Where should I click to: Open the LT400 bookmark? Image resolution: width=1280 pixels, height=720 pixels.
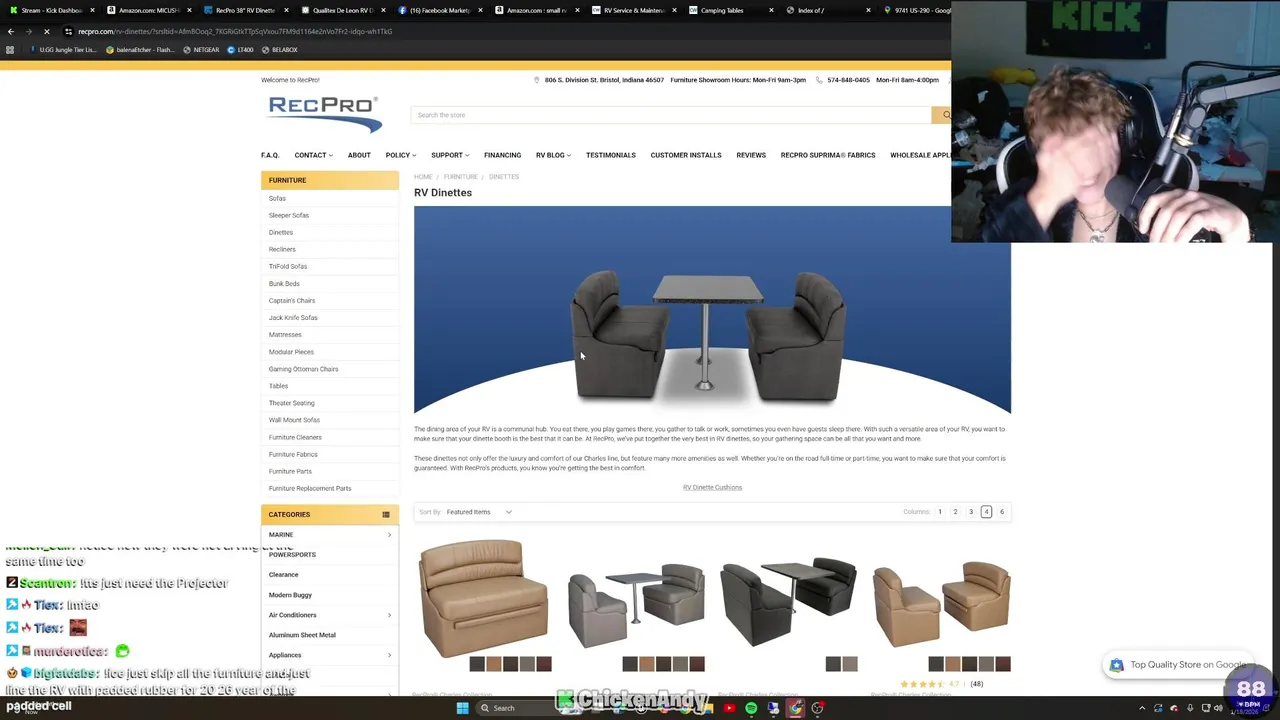(239, 49)
